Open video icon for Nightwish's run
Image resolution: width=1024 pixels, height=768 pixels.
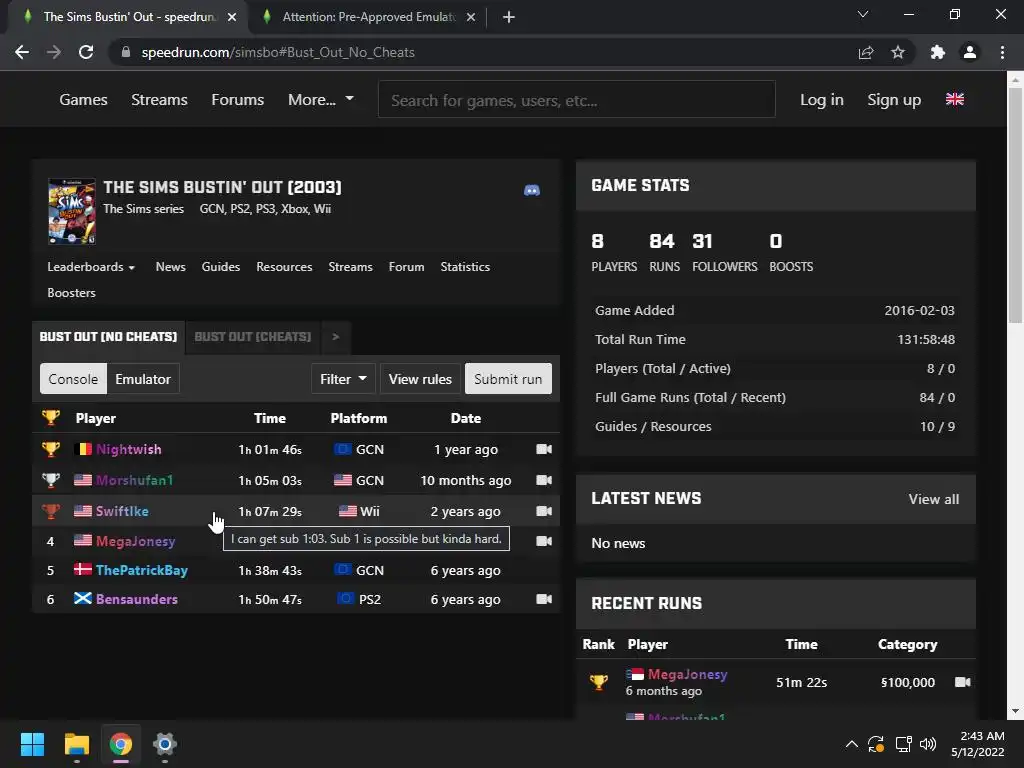click(x=544, y=449)
